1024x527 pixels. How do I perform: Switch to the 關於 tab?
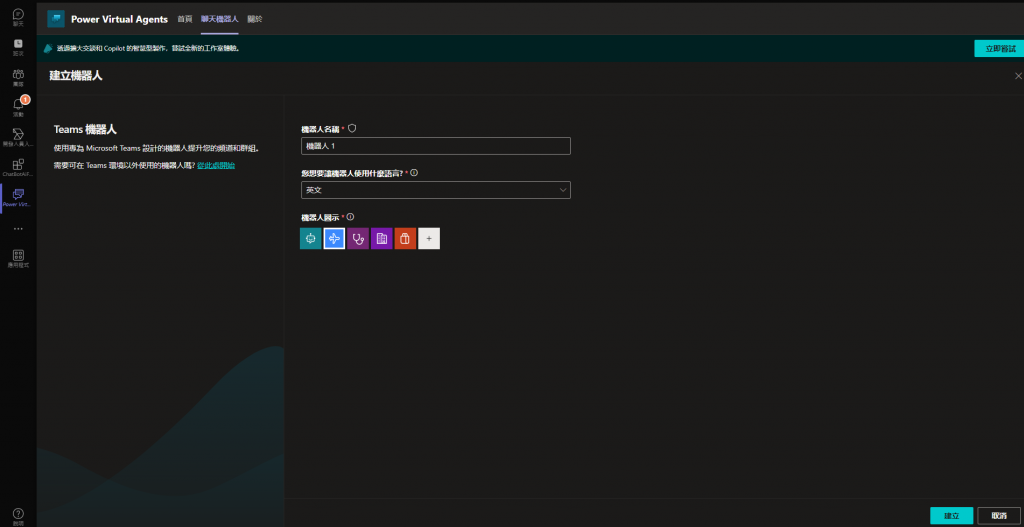tap(255, 19)
